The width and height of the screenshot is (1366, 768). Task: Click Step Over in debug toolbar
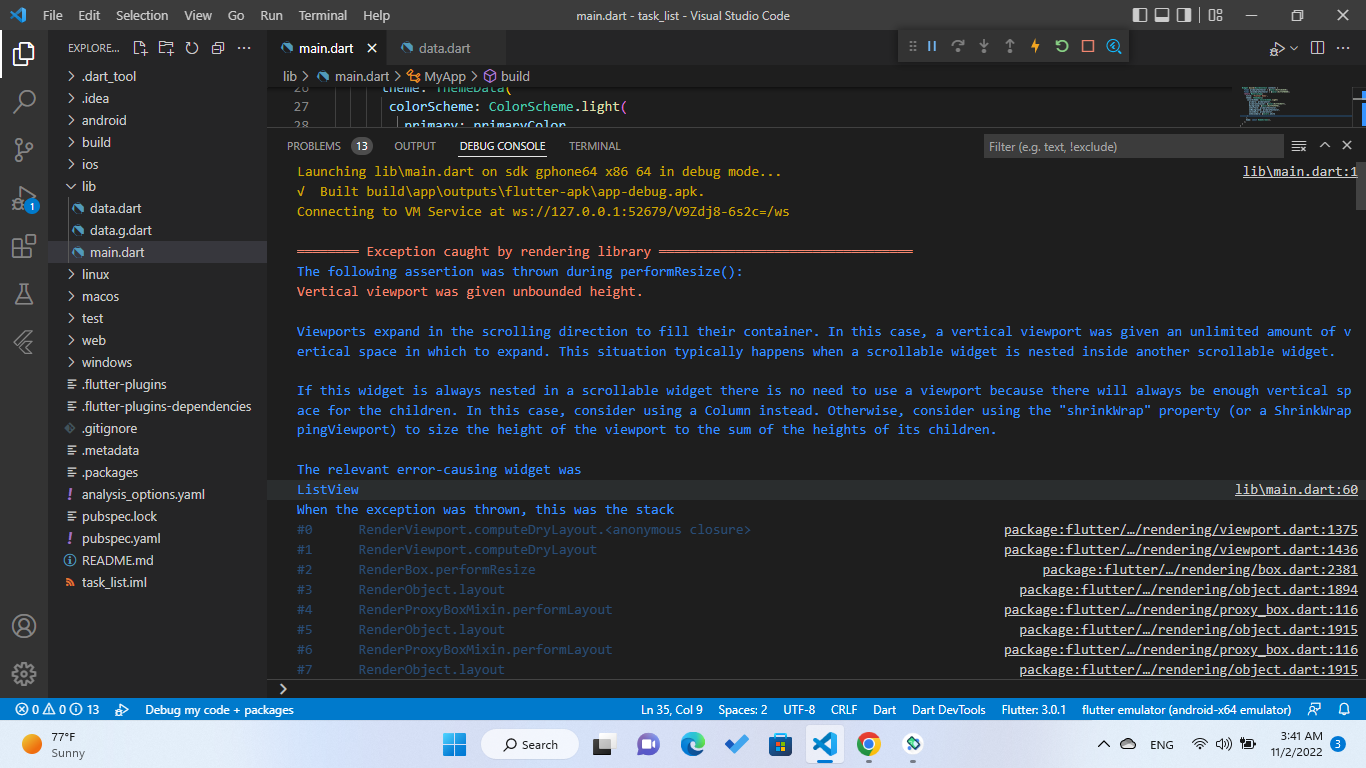958,46
